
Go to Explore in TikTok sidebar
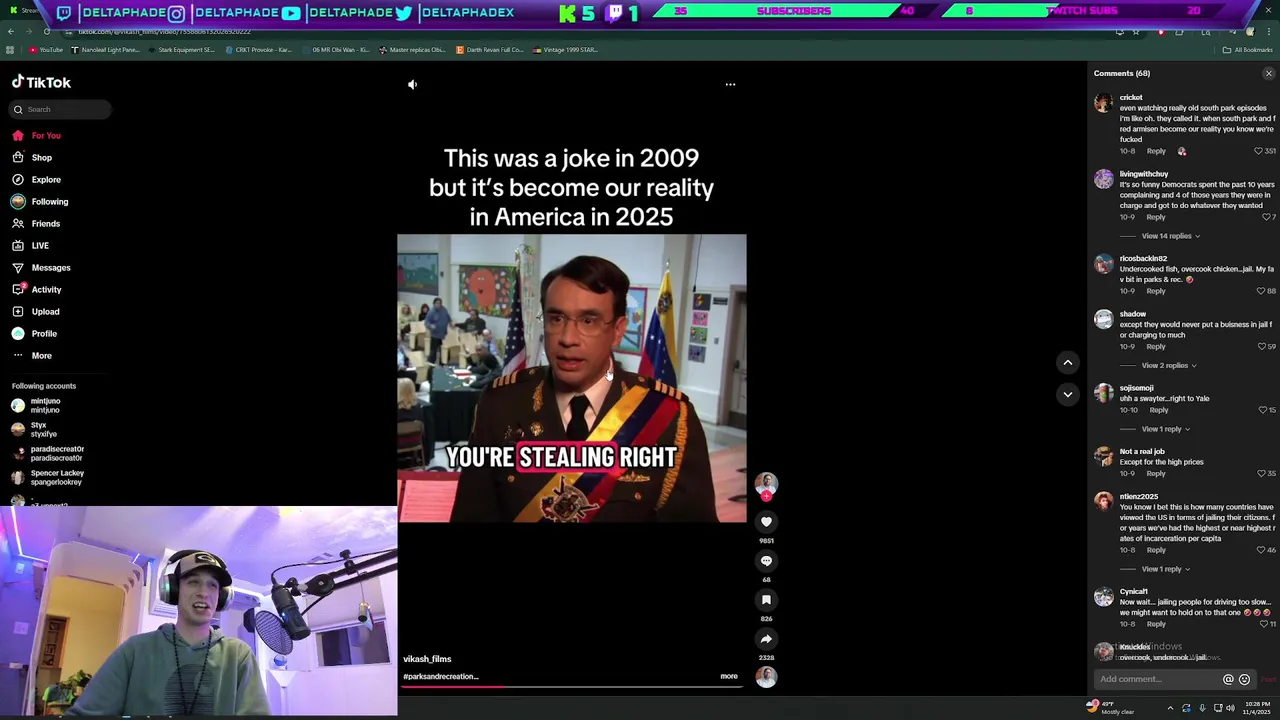36,180
